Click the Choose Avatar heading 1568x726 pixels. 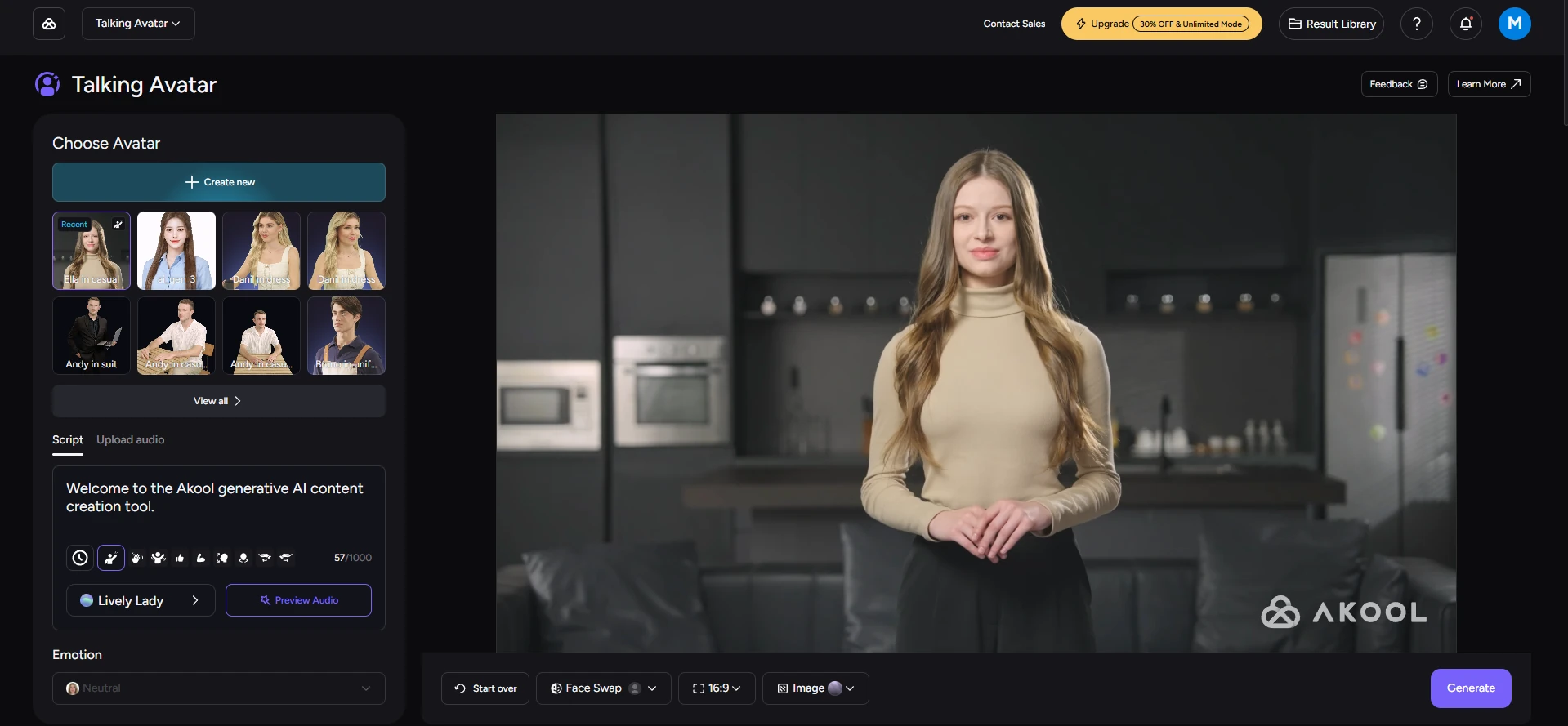point(106,143)
